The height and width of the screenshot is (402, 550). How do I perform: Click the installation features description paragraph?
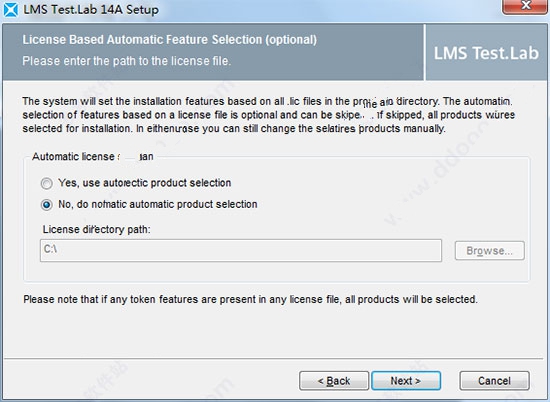[268, 115]
